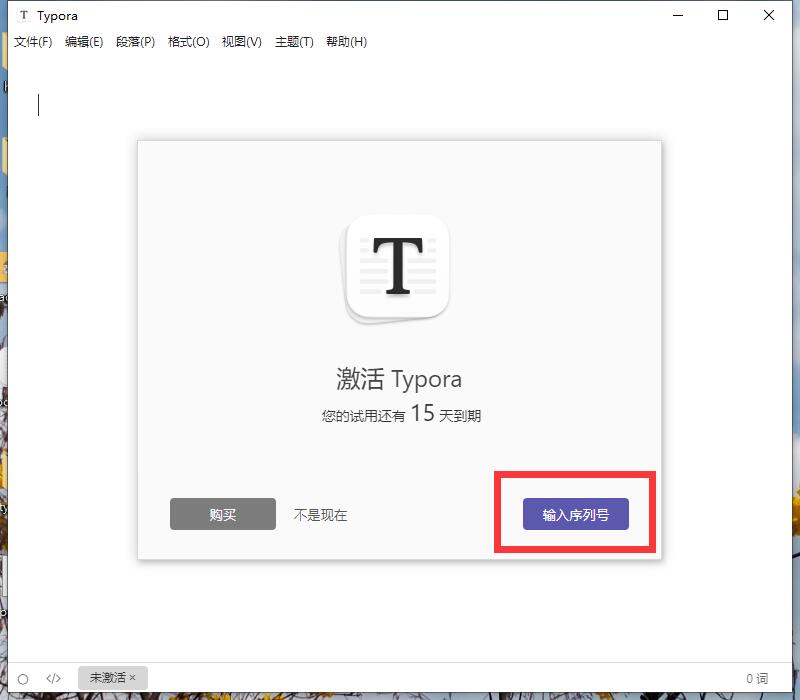Screen dimensions: 800x700
Task: Click the Typora logo in the dialog
Action: [396, 268]
